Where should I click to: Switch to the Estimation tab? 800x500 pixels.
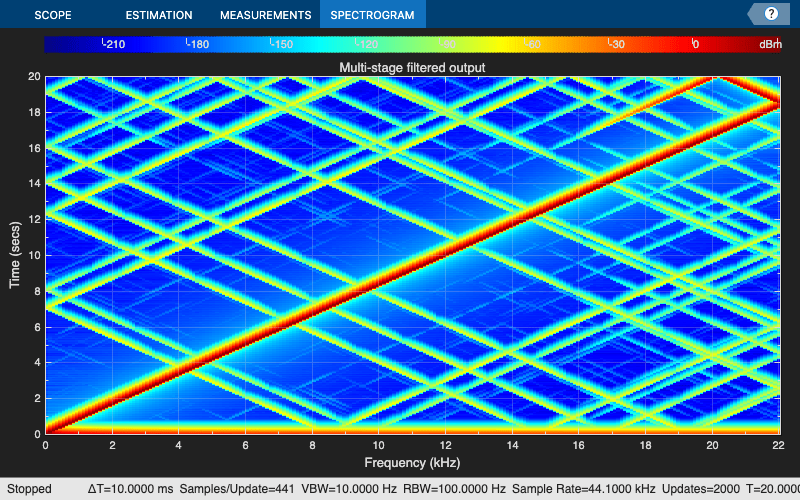tap(159, 15)
